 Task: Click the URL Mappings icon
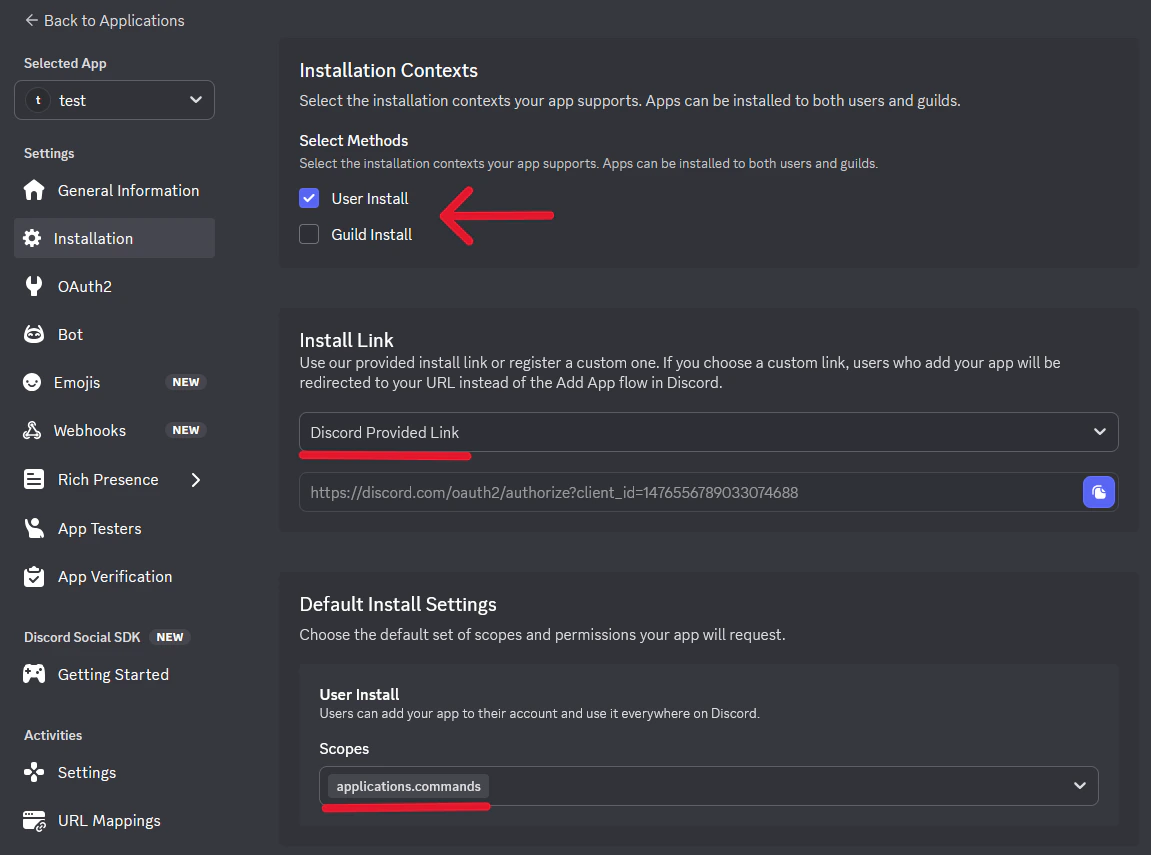(x=35, y=820)
